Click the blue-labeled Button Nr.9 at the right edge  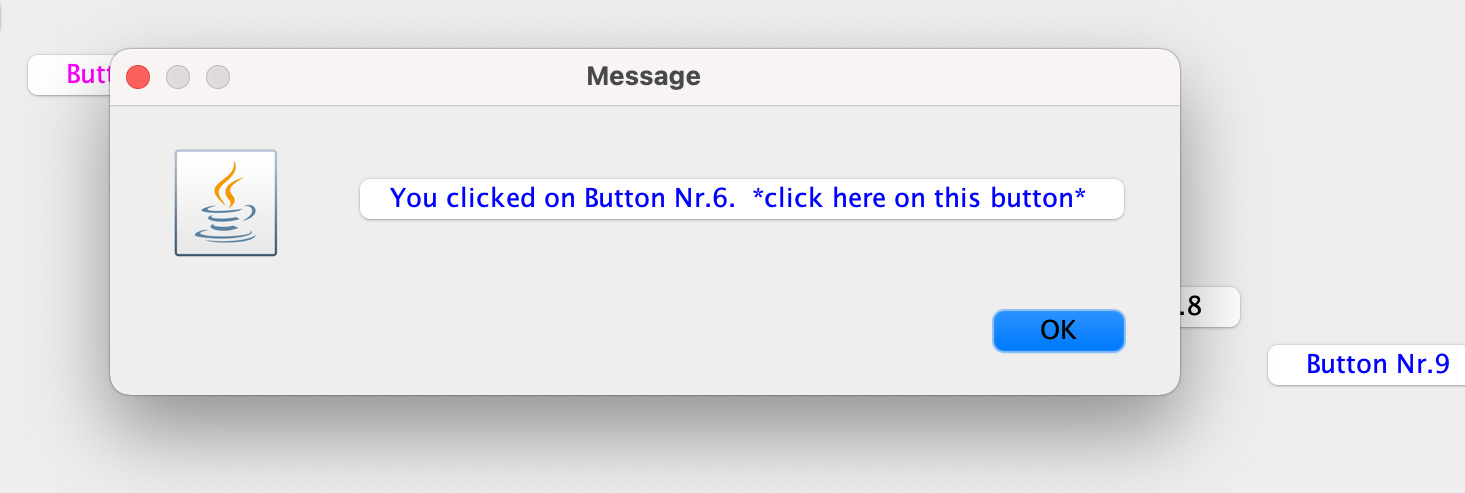coord(1366,365)
